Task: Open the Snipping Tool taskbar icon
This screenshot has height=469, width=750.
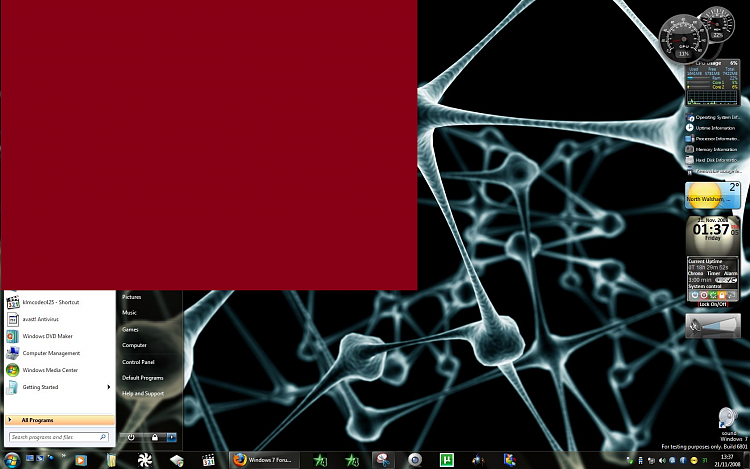Action: tap(383, 460)
